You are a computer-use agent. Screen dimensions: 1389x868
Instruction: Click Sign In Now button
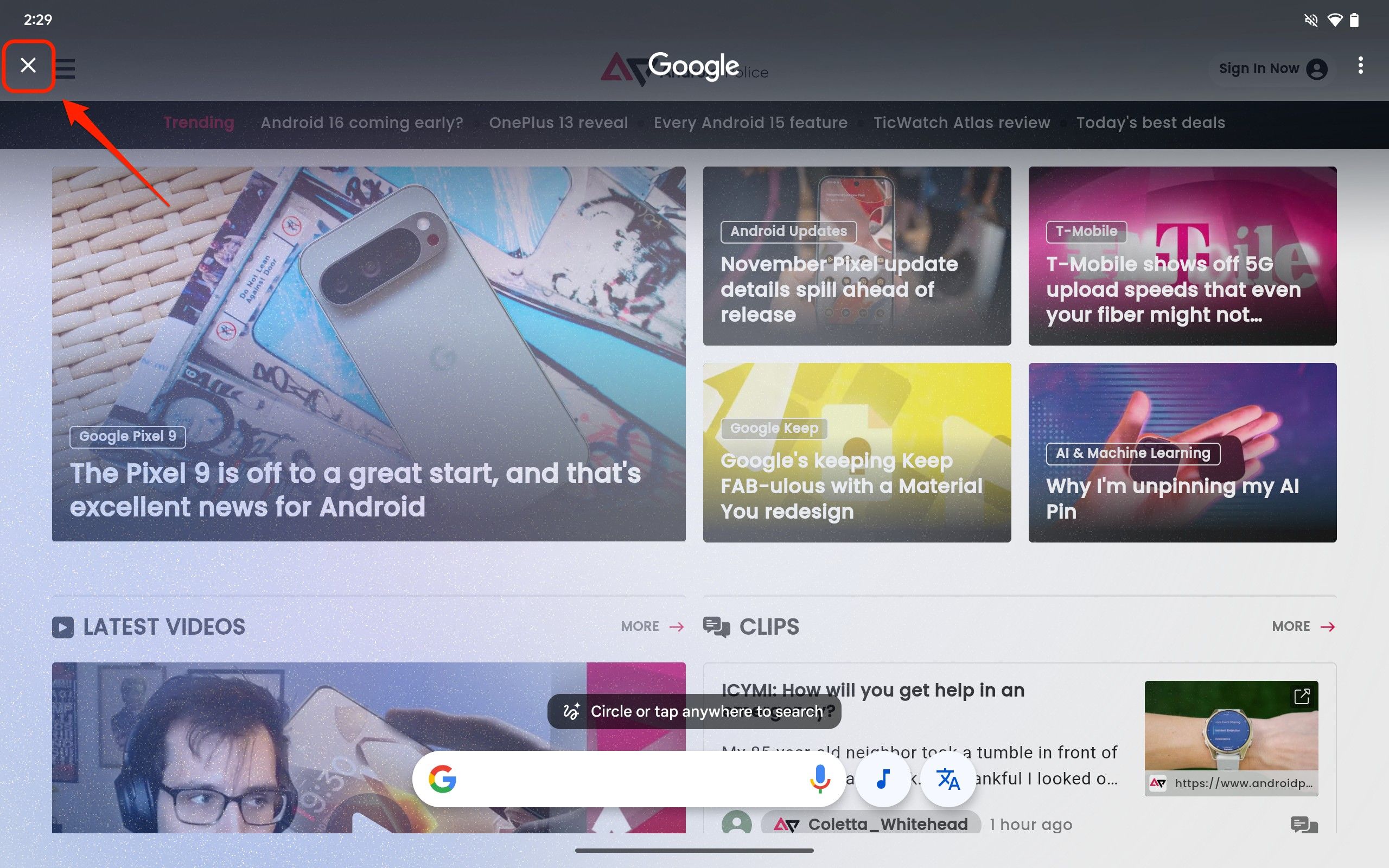[x=1269, y=67]
